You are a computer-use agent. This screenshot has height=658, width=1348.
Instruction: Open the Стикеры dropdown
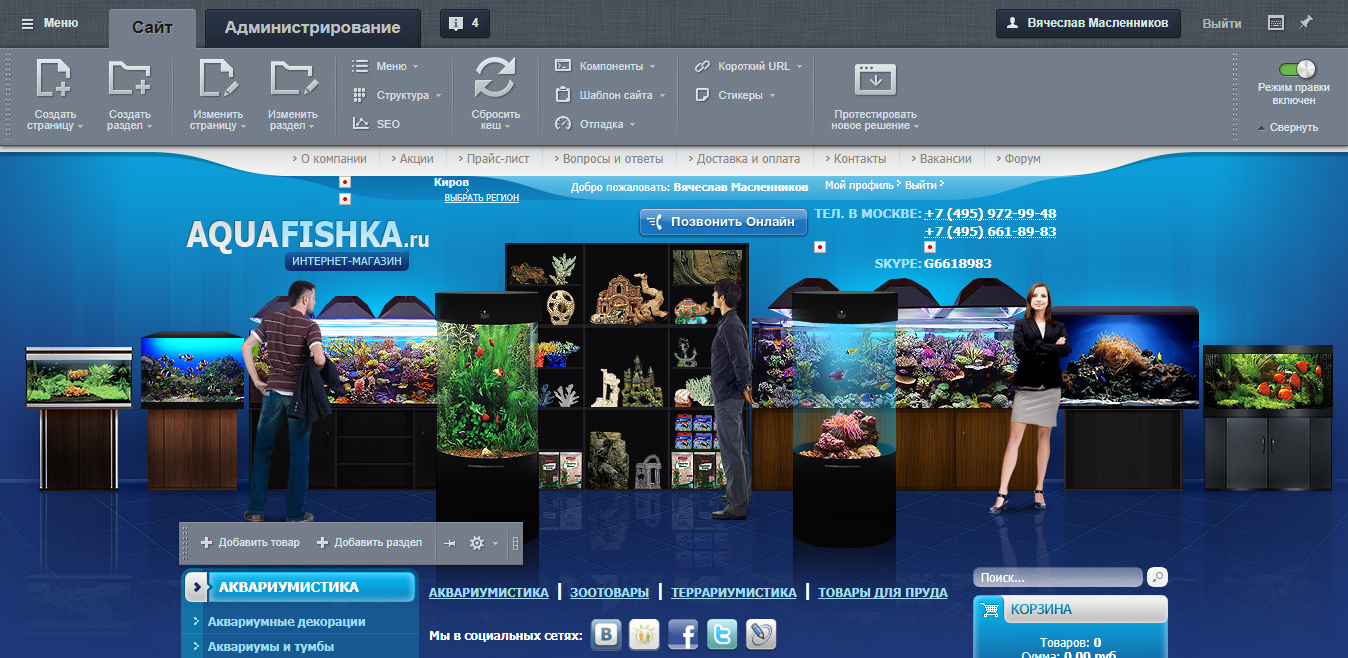735,95
